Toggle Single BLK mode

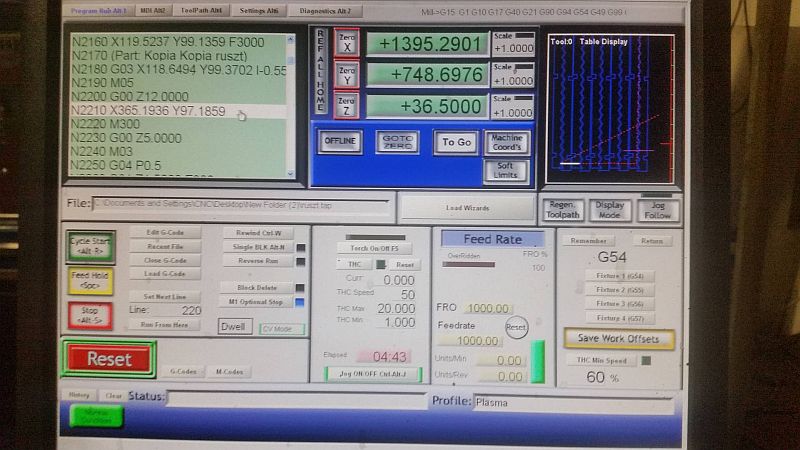click(x=258, y=247)
